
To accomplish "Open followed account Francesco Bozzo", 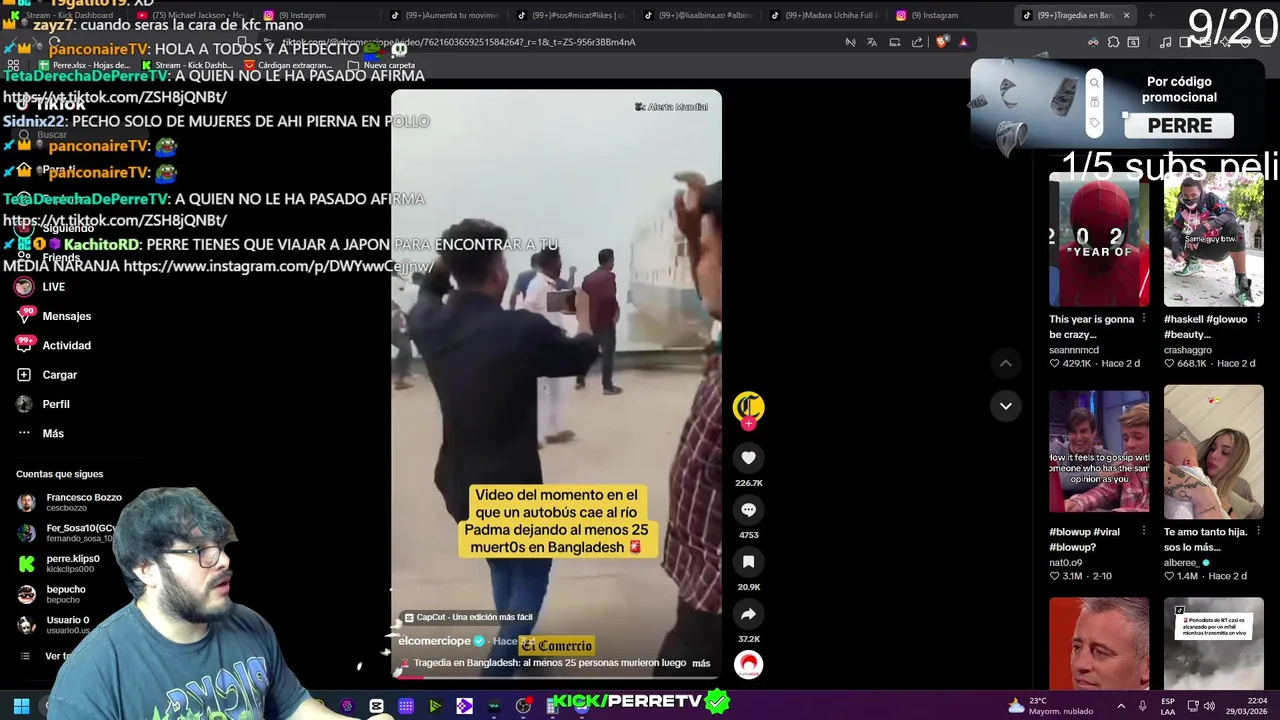I will click(69, 502).
